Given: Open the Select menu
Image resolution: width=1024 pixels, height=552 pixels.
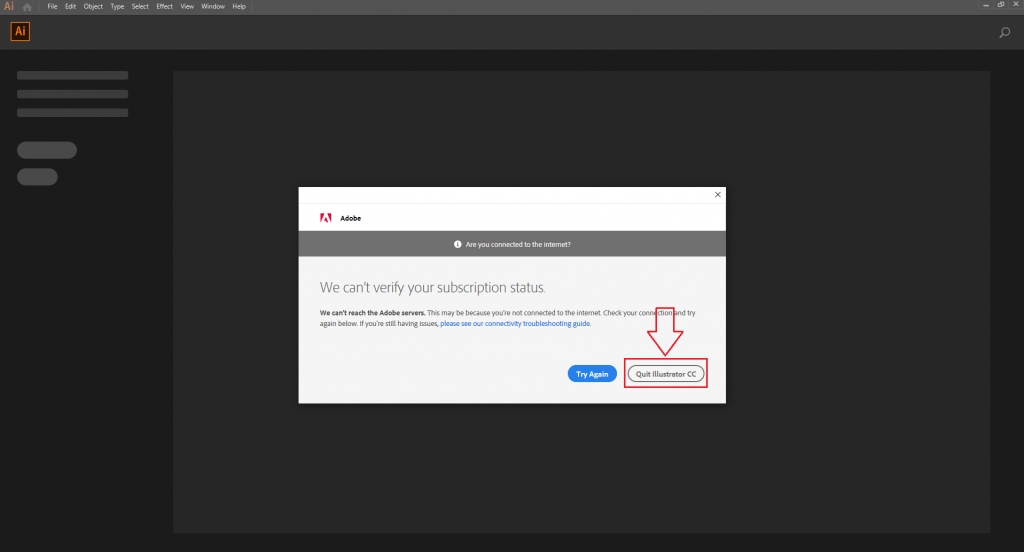Looking at the screenshot, I should point(140,6).
